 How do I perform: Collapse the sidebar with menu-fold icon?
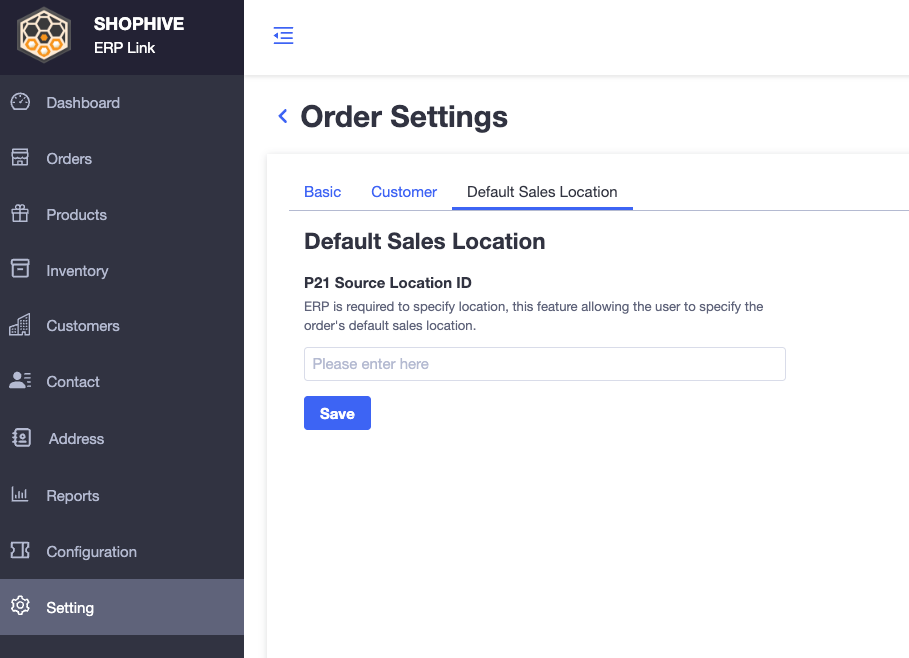pyautogui.click(x=283, y=35)
